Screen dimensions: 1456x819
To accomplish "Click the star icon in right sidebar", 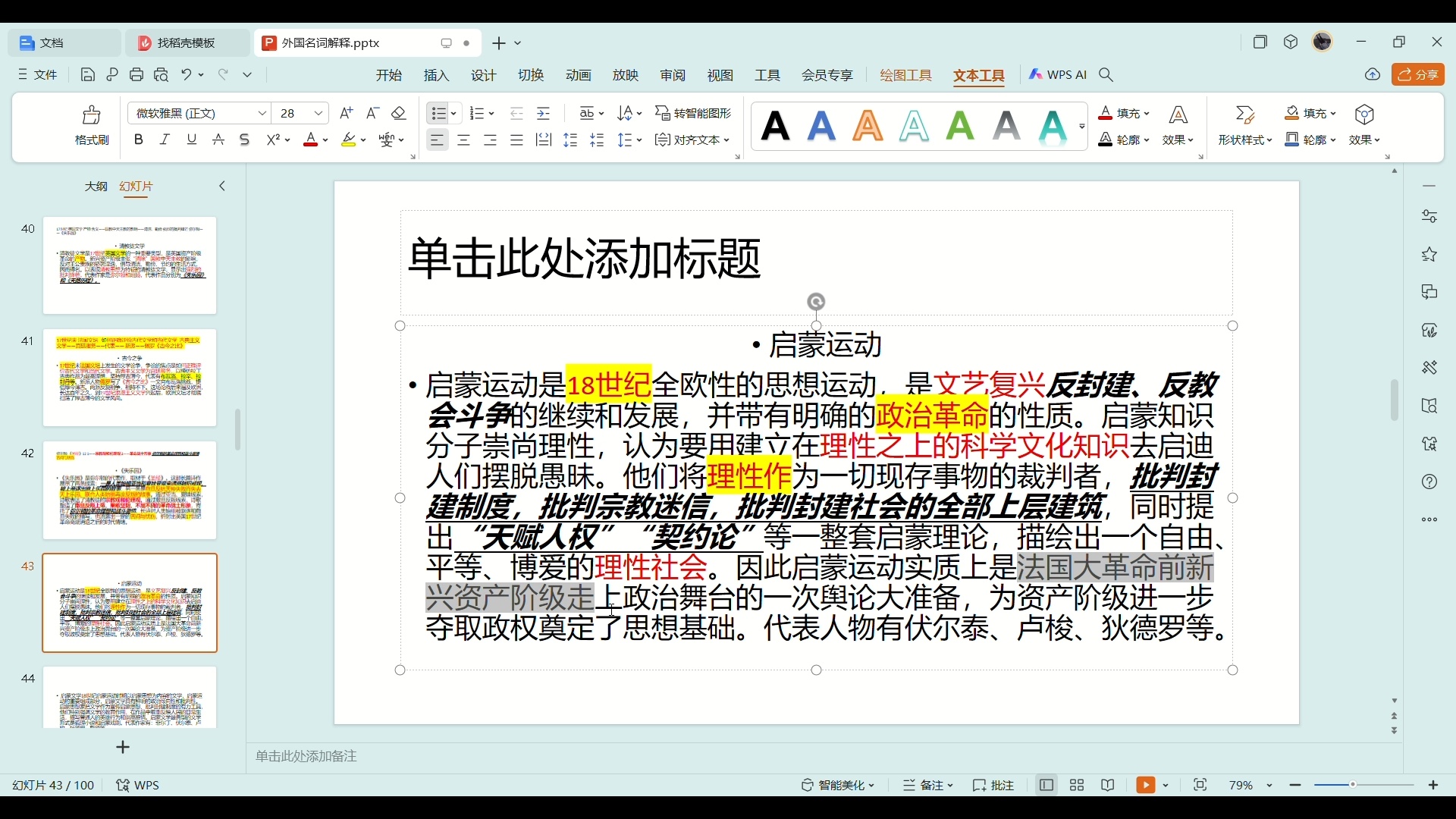I will 1430,254.
